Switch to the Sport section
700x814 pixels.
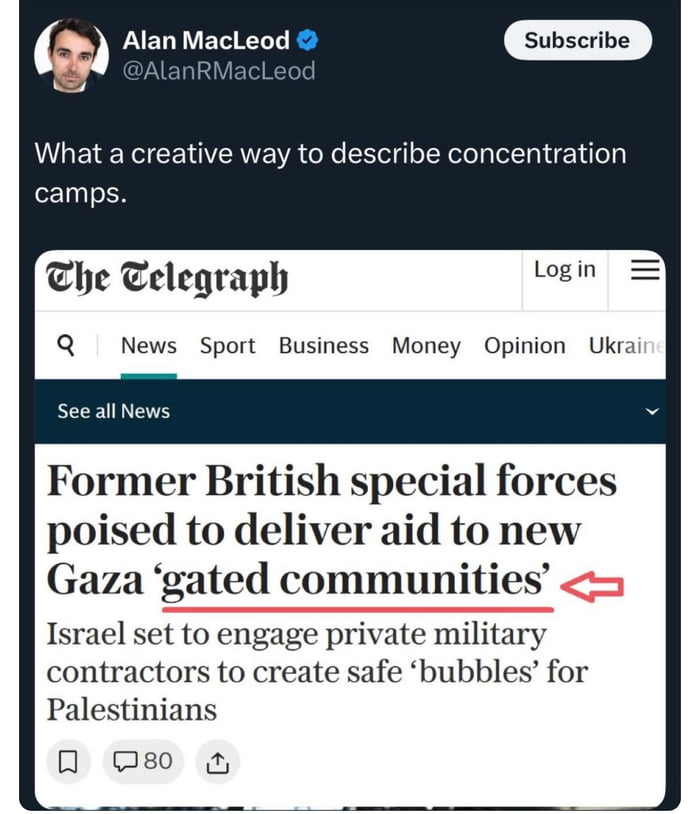point(227,345)
